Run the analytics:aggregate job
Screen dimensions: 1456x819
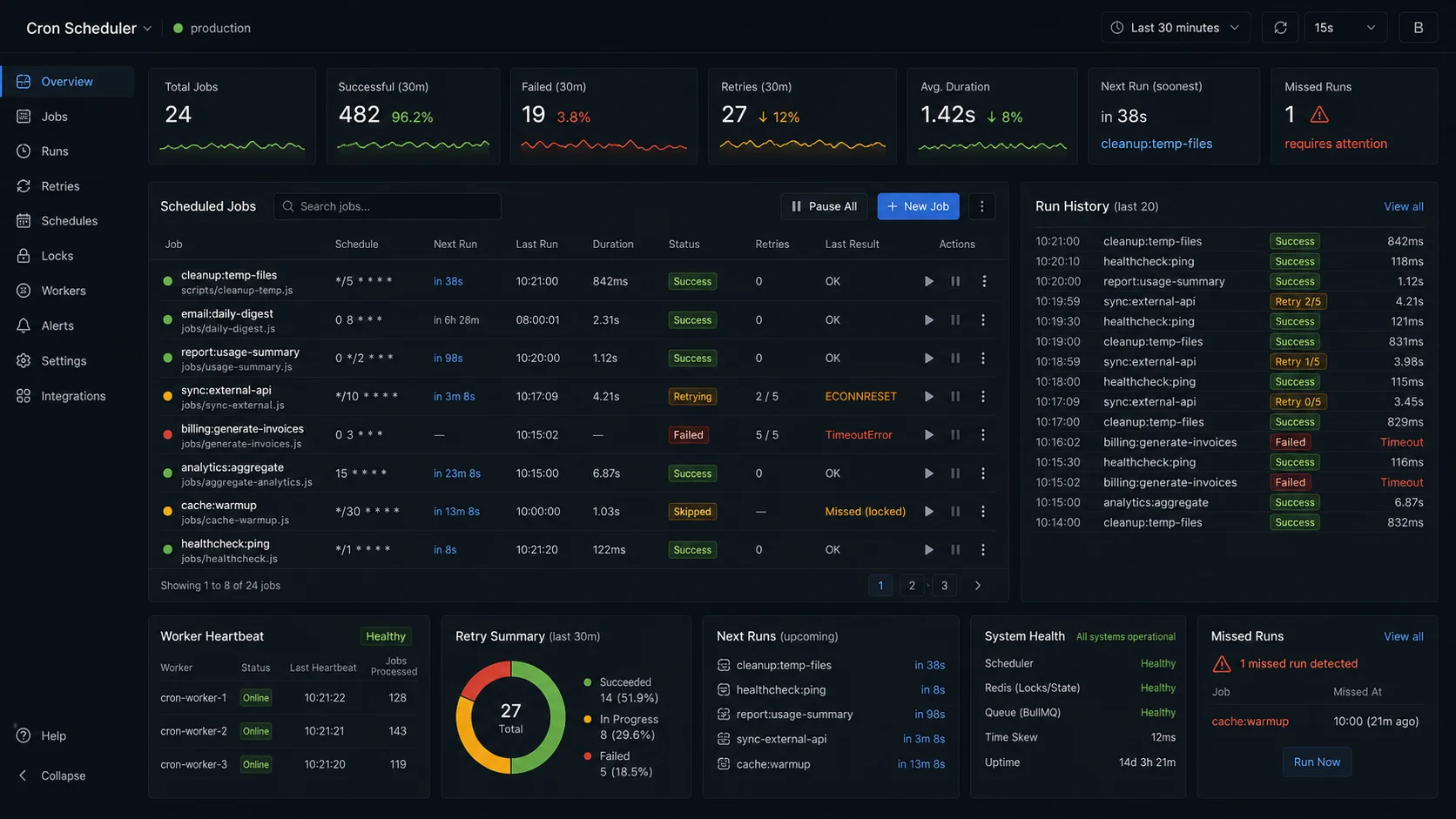pos(928,473)
